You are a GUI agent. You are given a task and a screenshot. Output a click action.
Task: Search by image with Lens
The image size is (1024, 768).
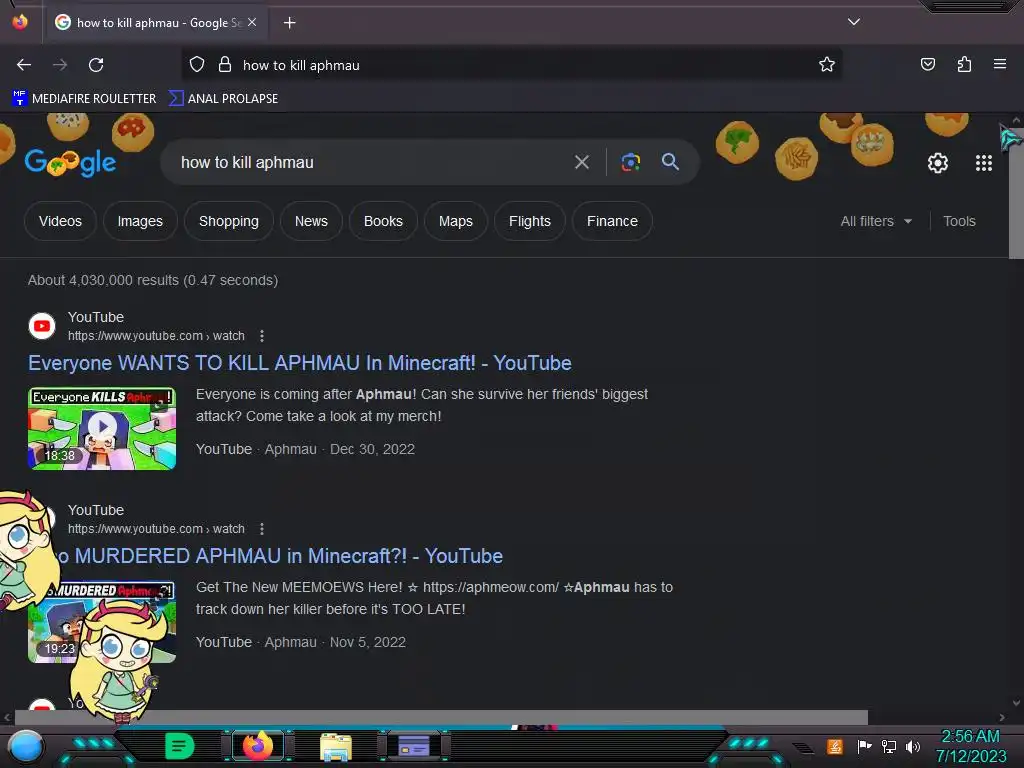click(630, 162)
